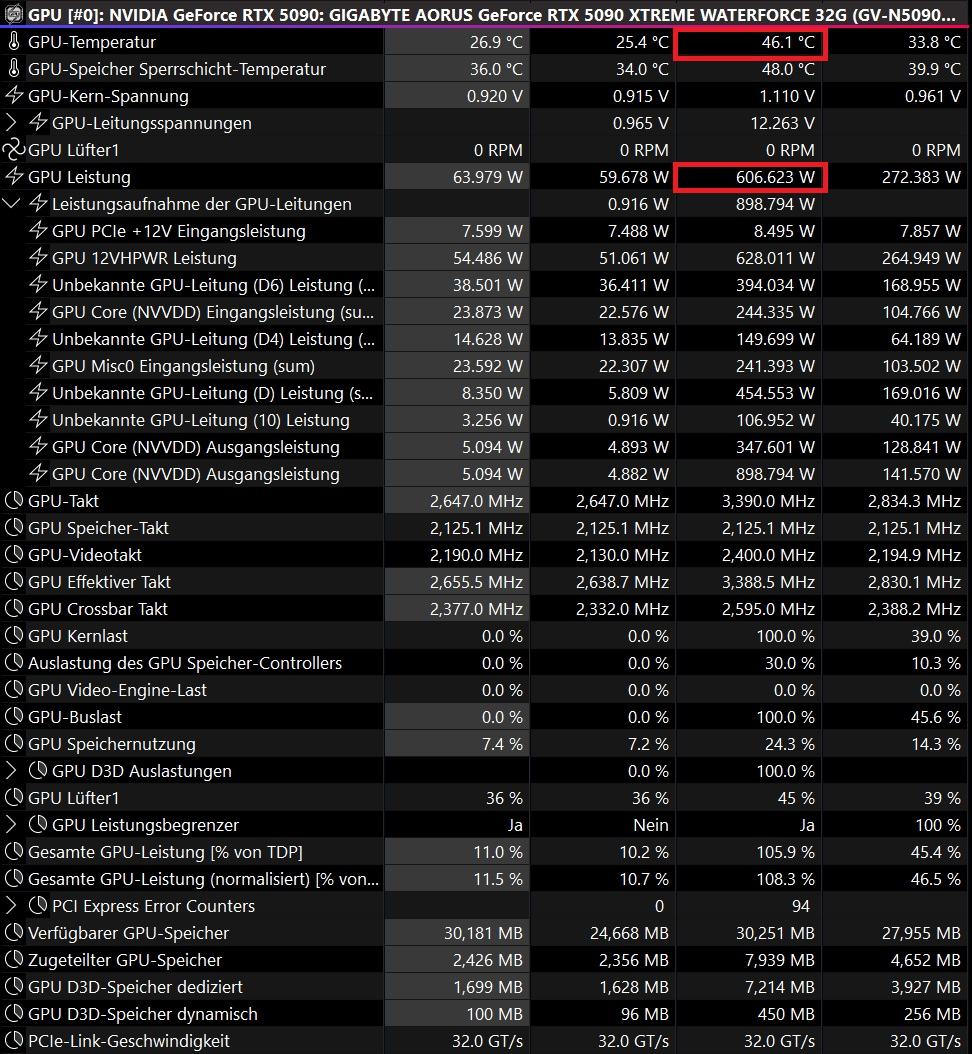The width and height of the screenshot is (972, 1054).
Task: Click average GPU power value 272.383 W
Action: (x=921, y=177)
